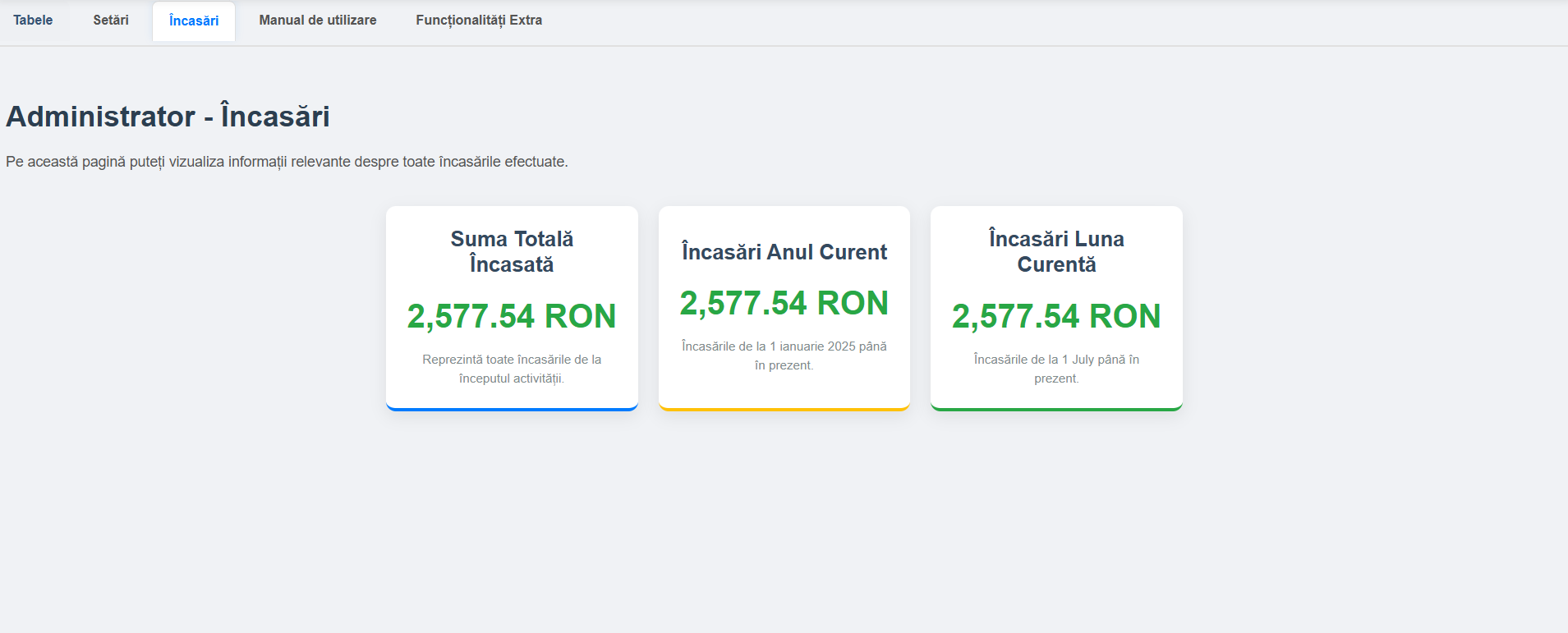Click the amount in Încasări Anul Curent card
Viewport: 1568px width, 633px height.
pos(784,303)
